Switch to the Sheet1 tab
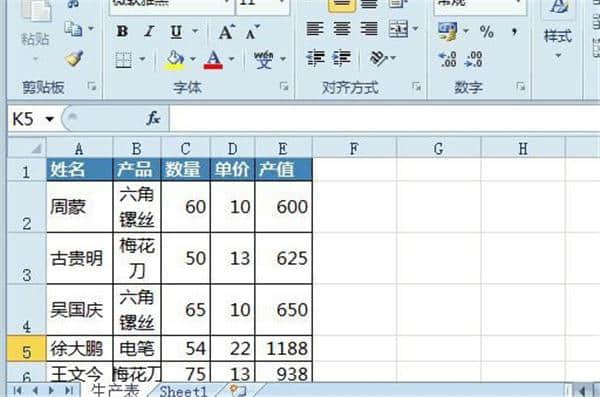 pos(183,391)
